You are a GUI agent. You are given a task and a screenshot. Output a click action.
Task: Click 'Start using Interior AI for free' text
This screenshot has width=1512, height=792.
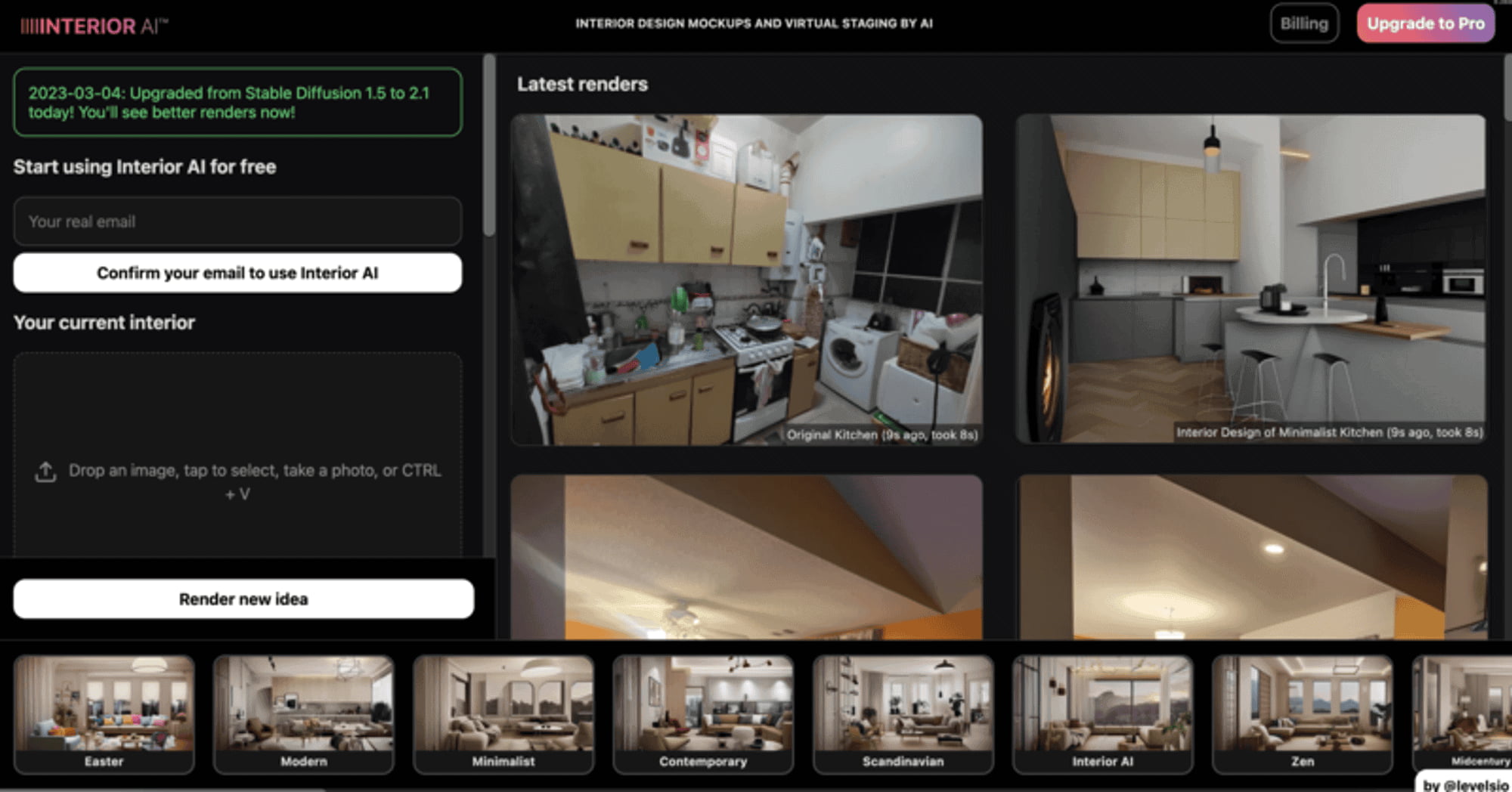point(144,167)
